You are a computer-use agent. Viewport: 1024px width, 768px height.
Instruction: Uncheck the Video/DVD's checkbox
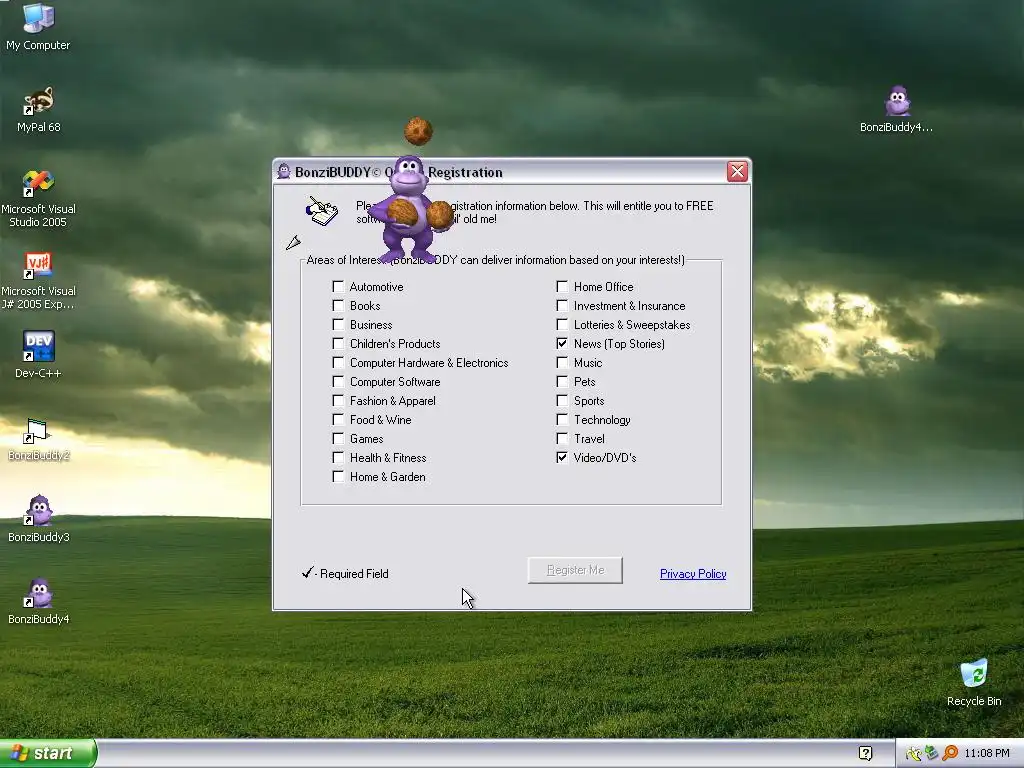point(562,457)
